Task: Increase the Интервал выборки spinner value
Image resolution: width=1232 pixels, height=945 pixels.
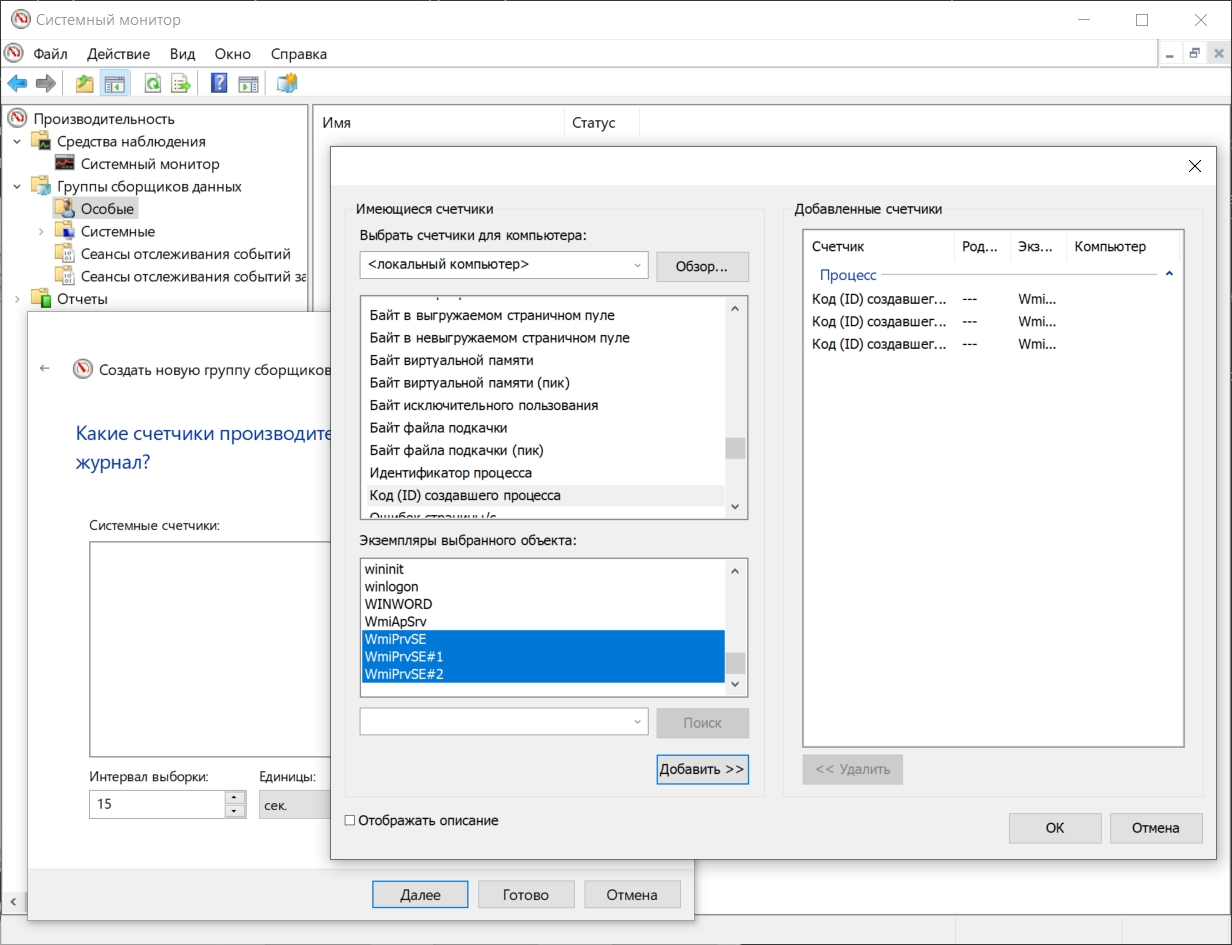Action: tap(235, 797)
